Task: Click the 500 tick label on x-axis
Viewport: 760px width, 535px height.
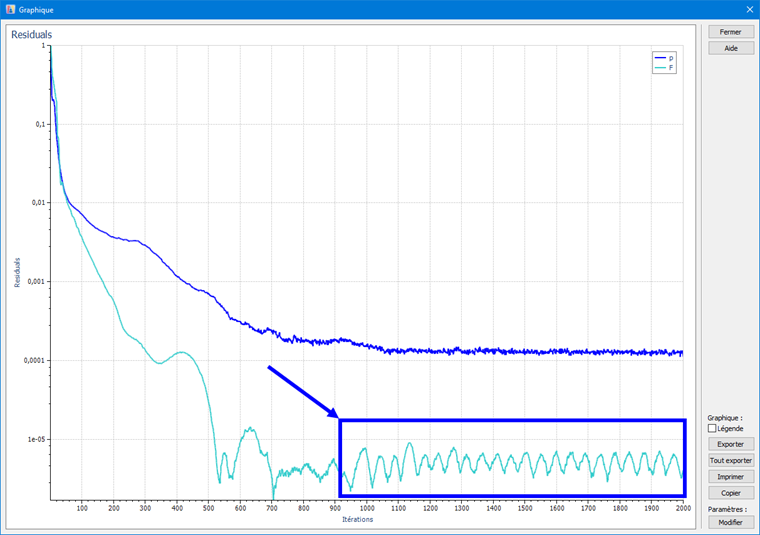Action: click(209, 508)
